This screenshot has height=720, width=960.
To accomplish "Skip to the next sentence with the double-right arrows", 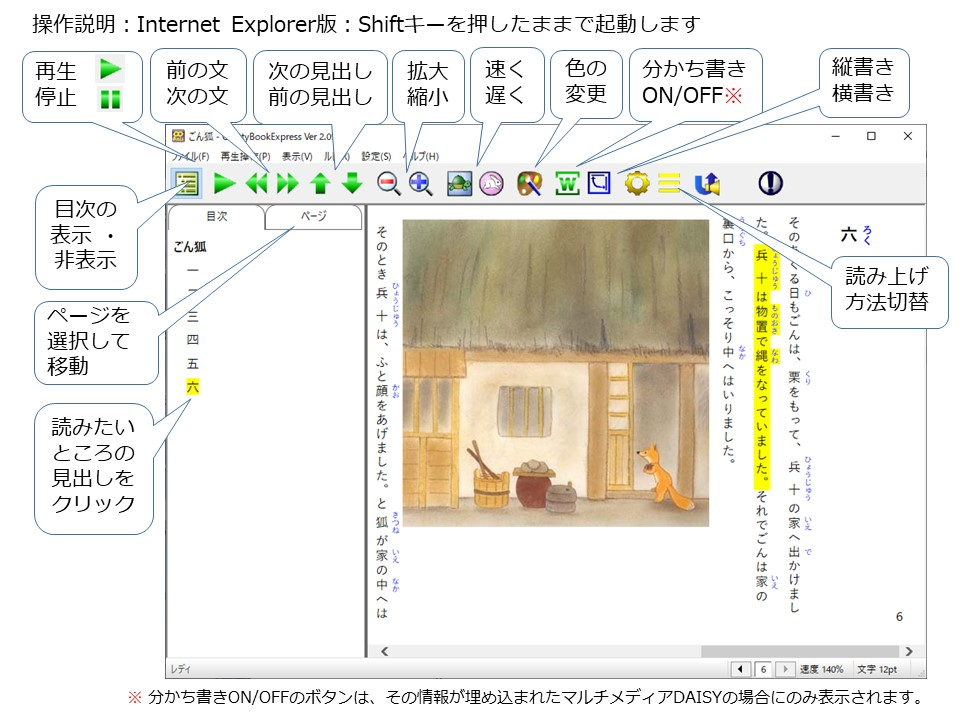I will coord(287,183).
